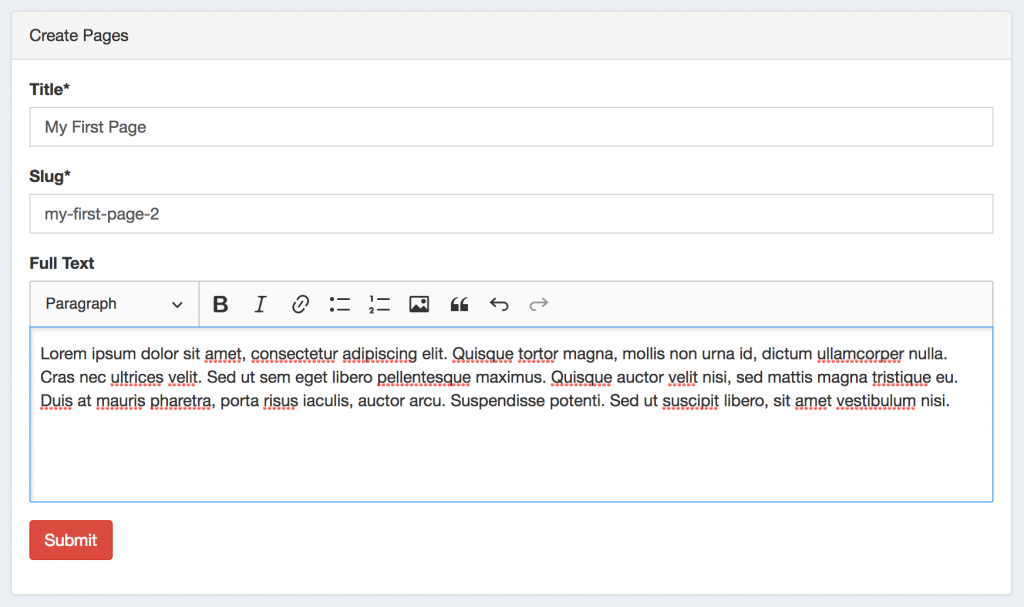Click the underlined word pellentesque in editor

tap(424, 377)
